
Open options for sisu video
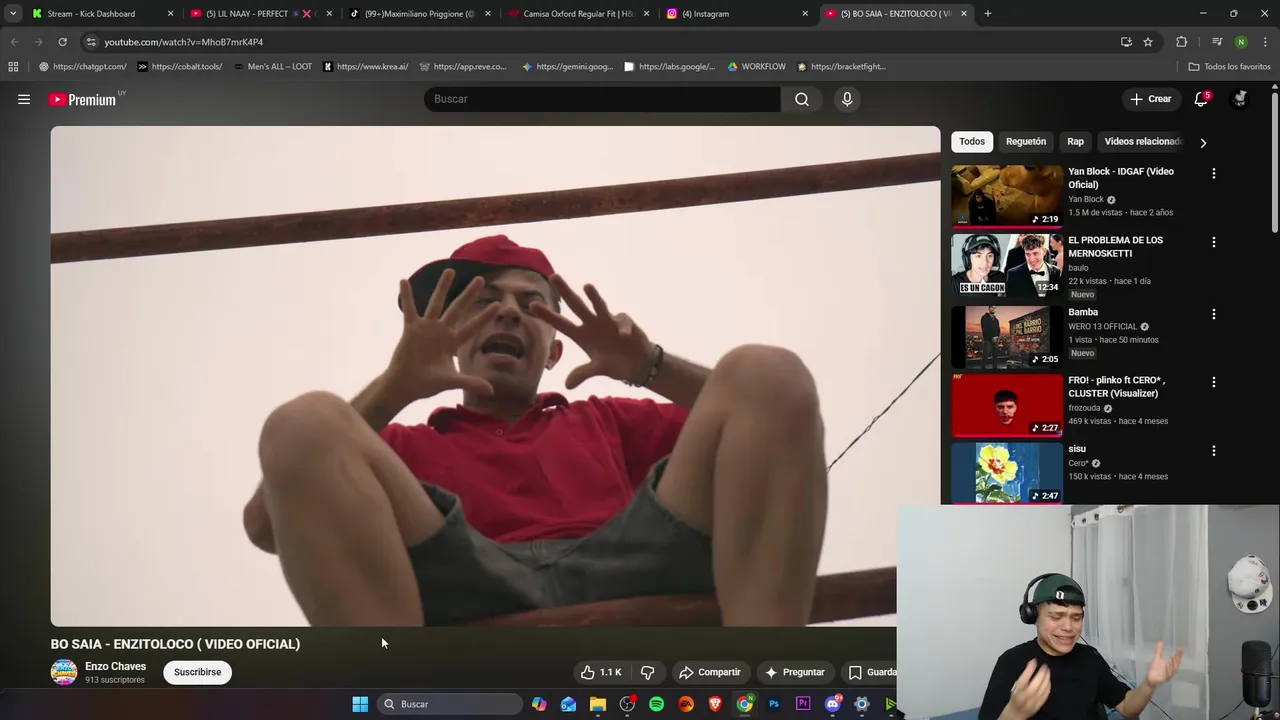point(1214,451)
